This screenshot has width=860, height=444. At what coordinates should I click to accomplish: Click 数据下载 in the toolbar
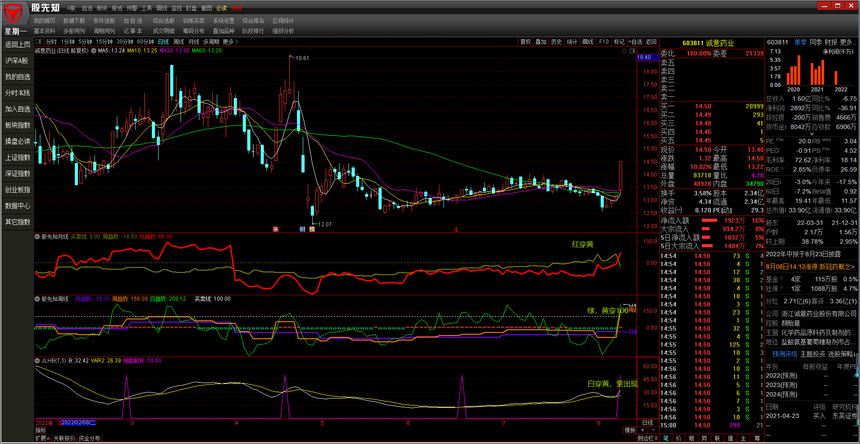click(74, 20)
